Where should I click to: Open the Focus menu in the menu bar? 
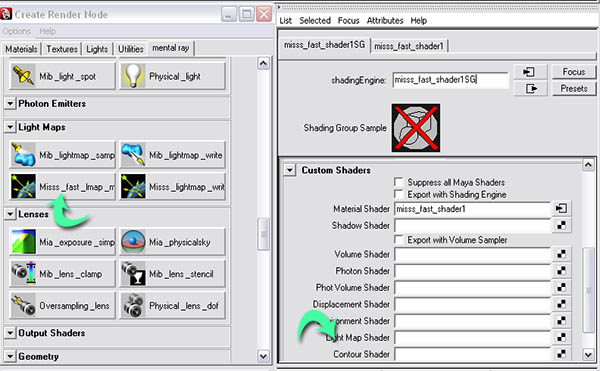click(348, 21)
